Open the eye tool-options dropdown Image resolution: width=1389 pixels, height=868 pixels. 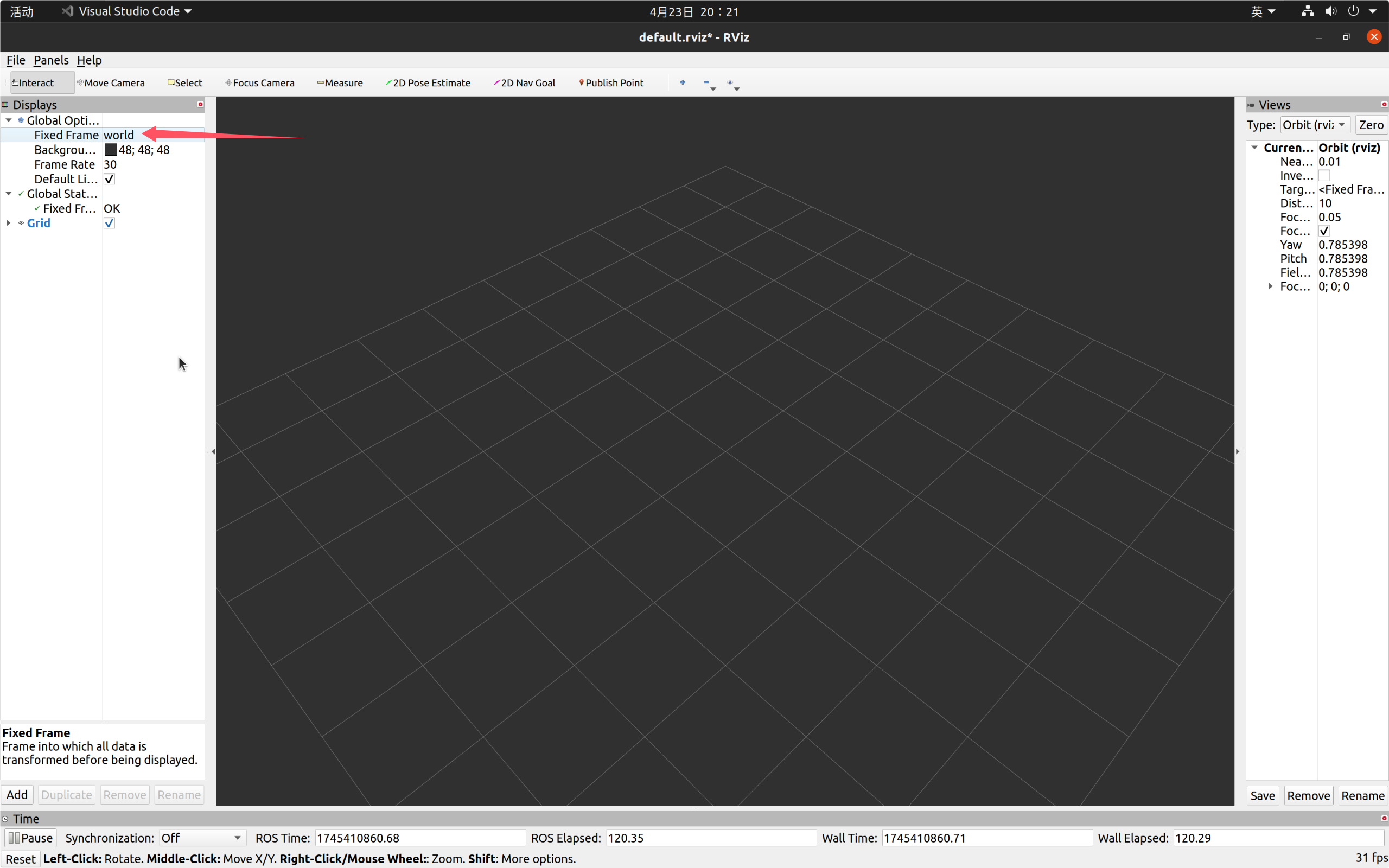tap(733, 85)
